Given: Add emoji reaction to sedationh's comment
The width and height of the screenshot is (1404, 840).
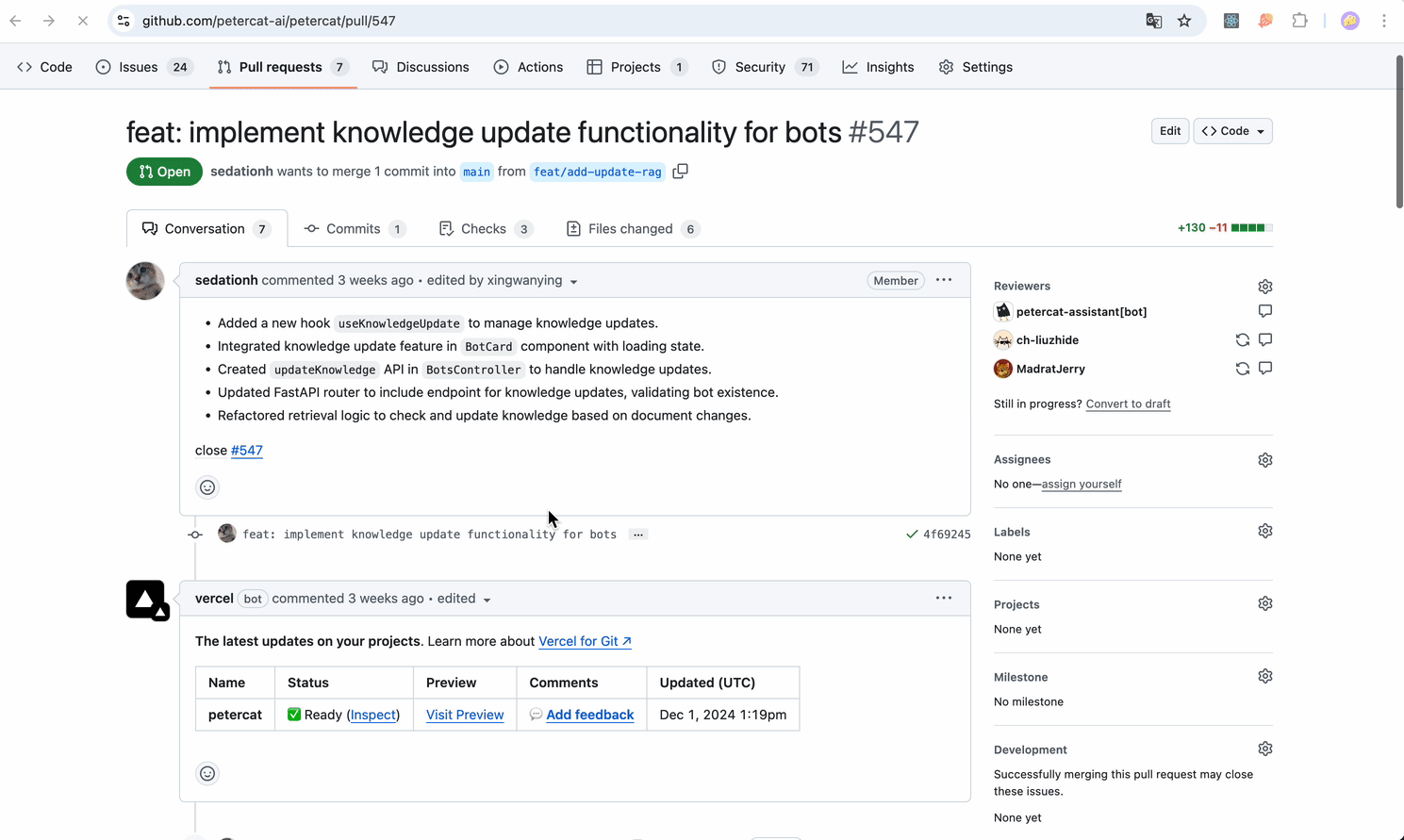Looking at the screenshot, I should click(207, 487).
